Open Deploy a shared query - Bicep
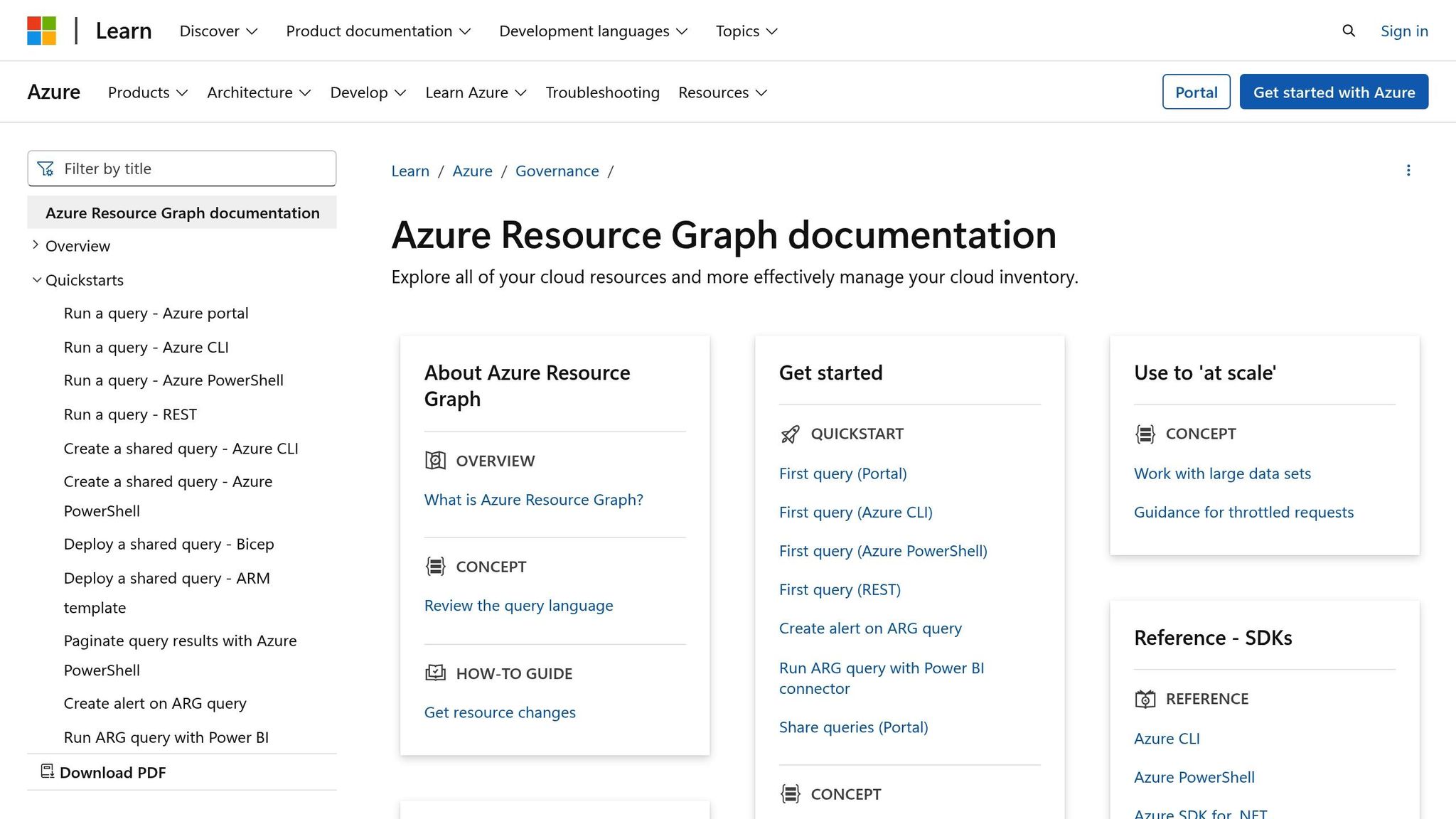Image resolution: width=1456 pixels, height=819 pixels. point(169,544)
